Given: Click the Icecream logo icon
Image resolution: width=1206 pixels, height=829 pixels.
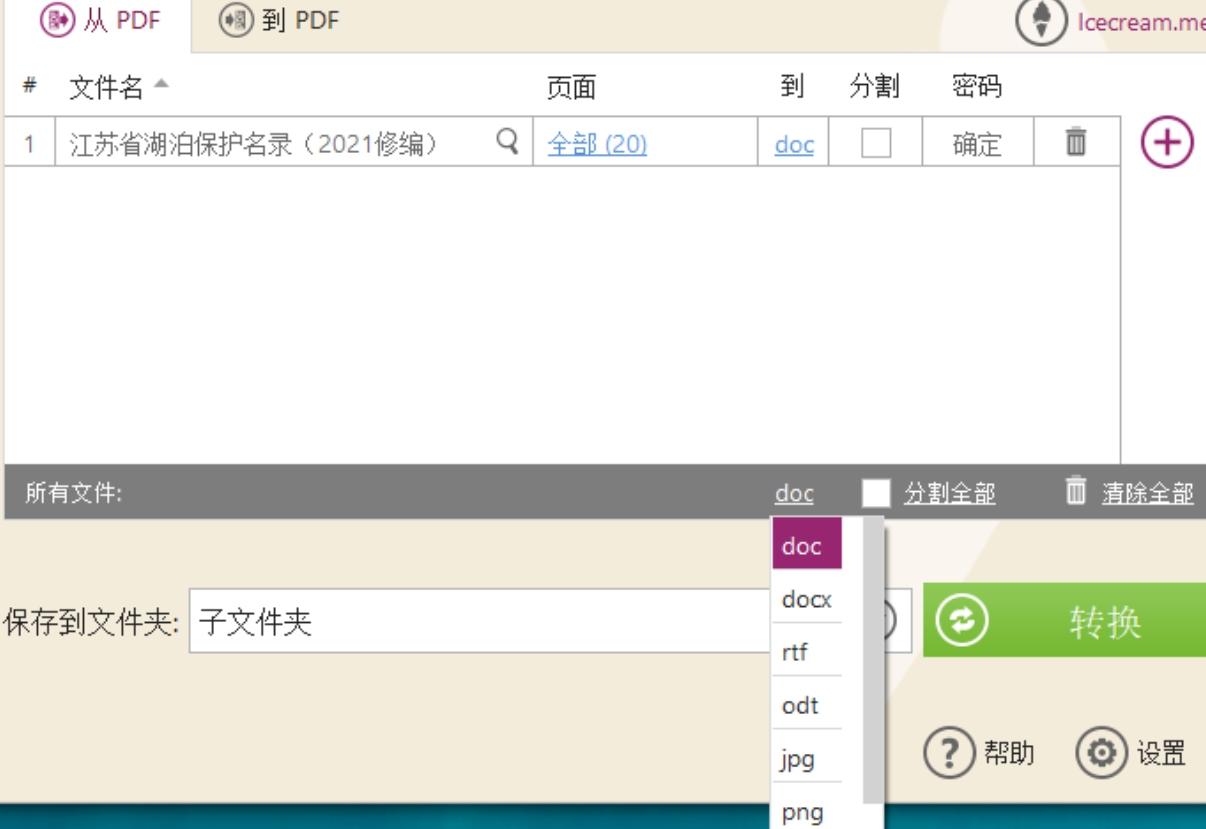Looking at the screenshot, I should click(x=1043, y=22).
